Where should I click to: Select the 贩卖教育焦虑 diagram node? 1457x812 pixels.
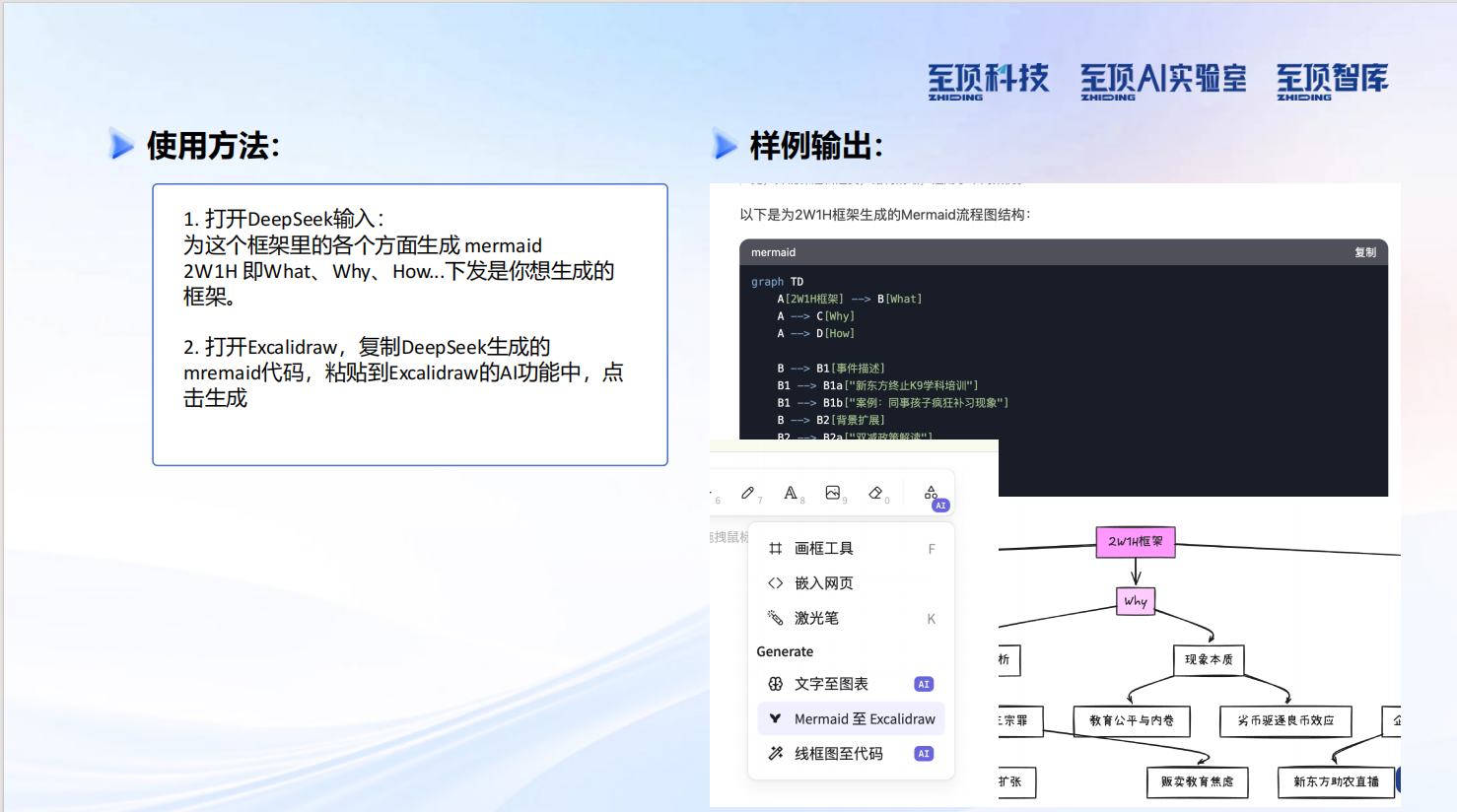[x=1197, y=782]
